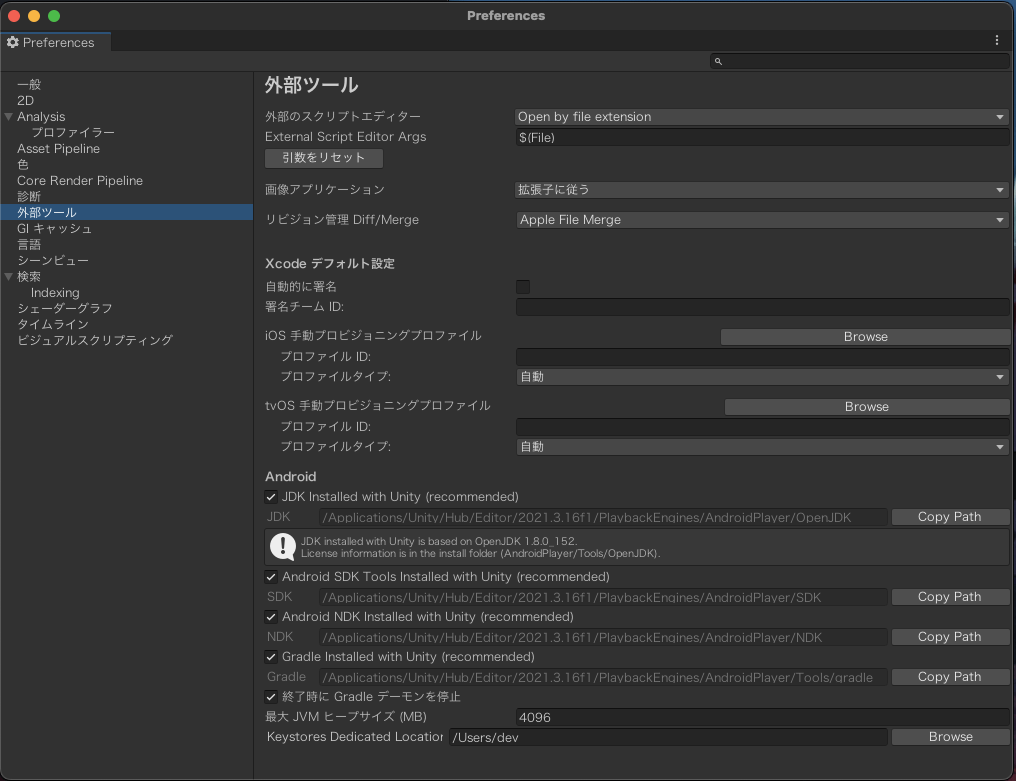Browse for the tvOS 手動プロビジョニングプロファイル

point(865,407)
